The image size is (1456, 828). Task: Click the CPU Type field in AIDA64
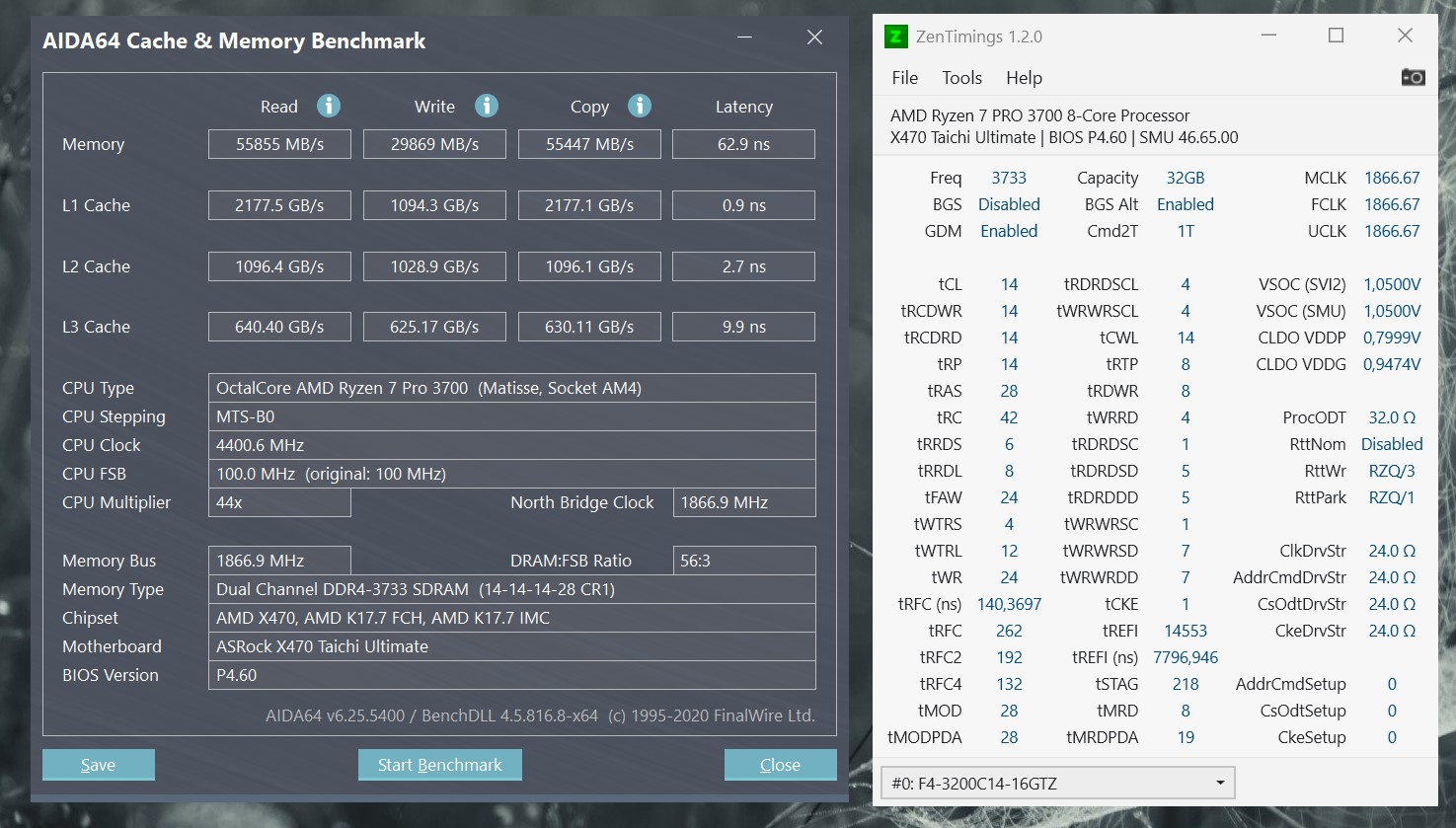[511, 388]
